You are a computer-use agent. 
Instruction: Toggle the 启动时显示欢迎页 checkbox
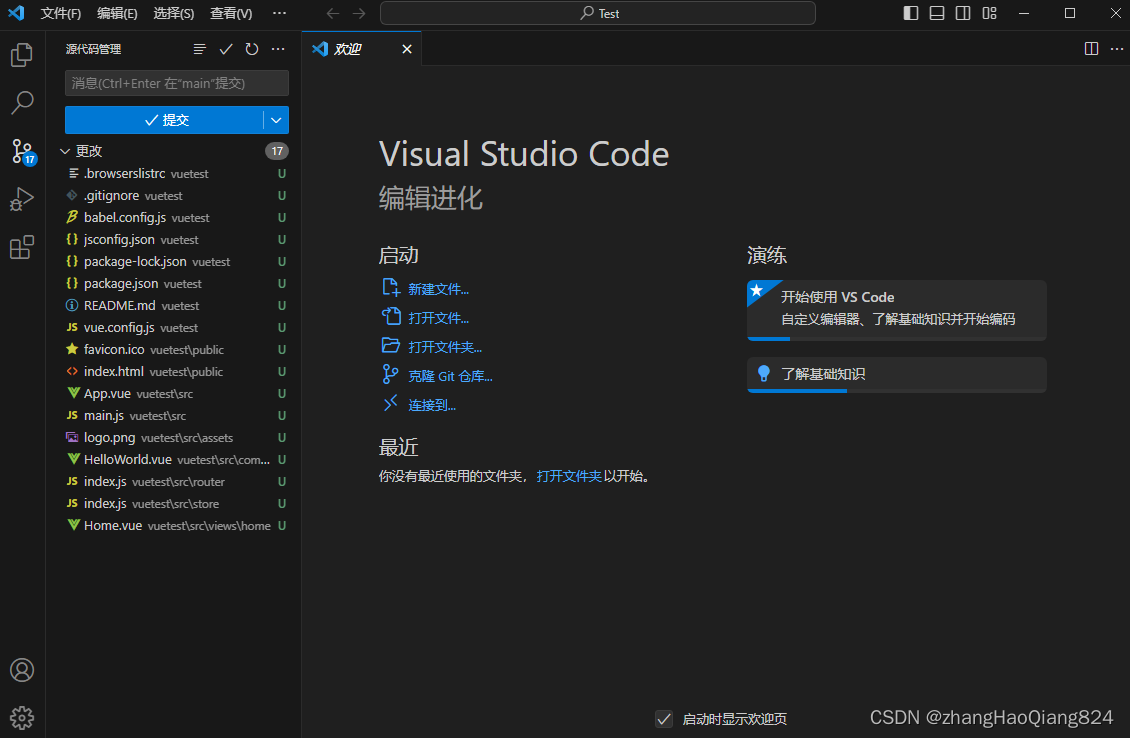(x=664, y=719)
